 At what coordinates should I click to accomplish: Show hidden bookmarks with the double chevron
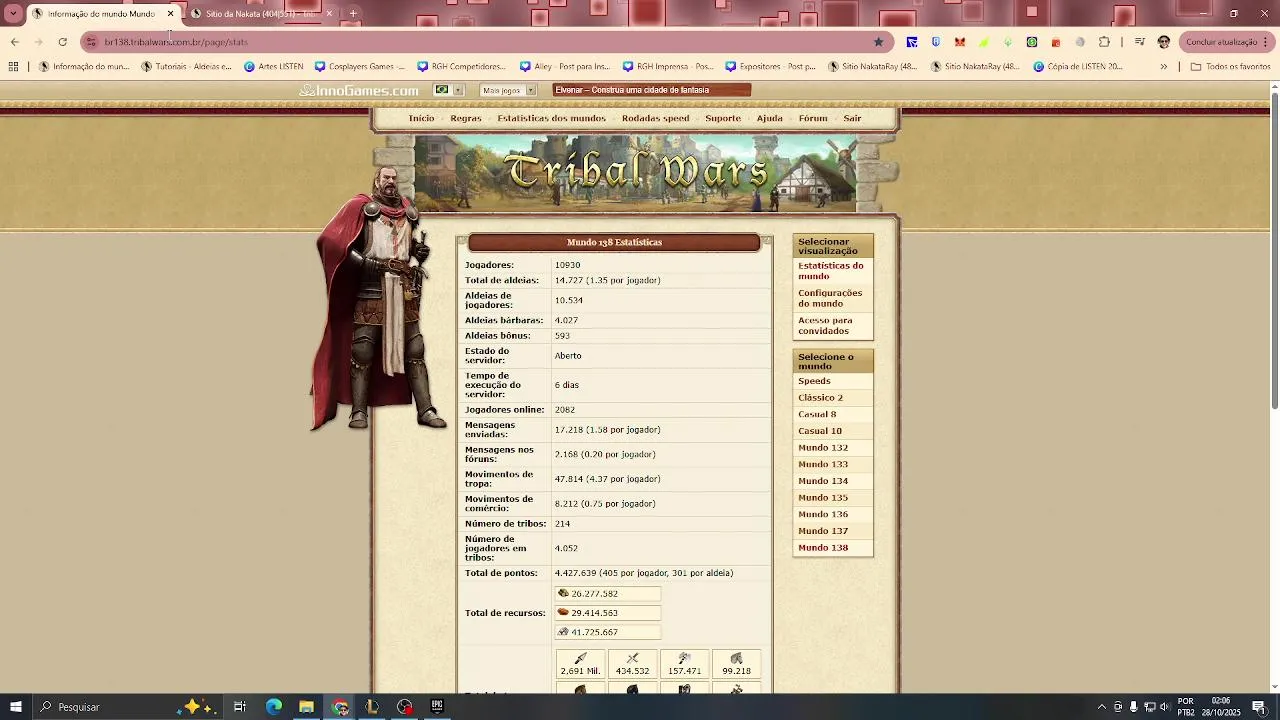1163,67
